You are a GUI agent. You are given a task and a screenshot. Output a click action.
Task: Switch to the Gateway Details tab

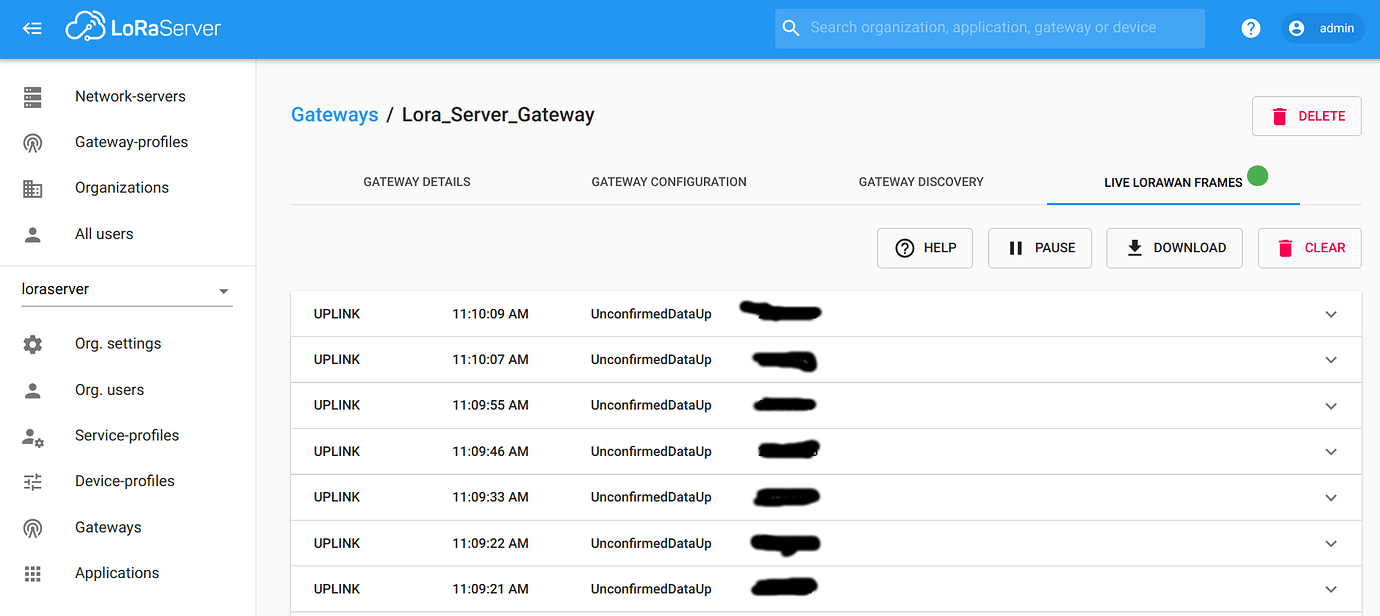pos(417,181)
